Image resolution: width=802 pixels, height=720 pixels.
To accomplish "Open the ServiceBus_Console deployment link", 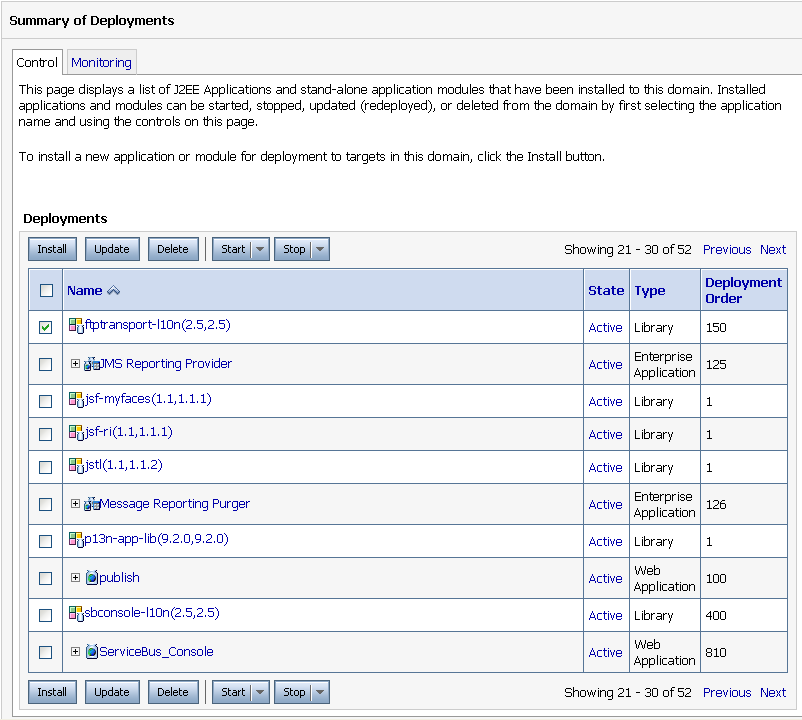I will [156, 651].
